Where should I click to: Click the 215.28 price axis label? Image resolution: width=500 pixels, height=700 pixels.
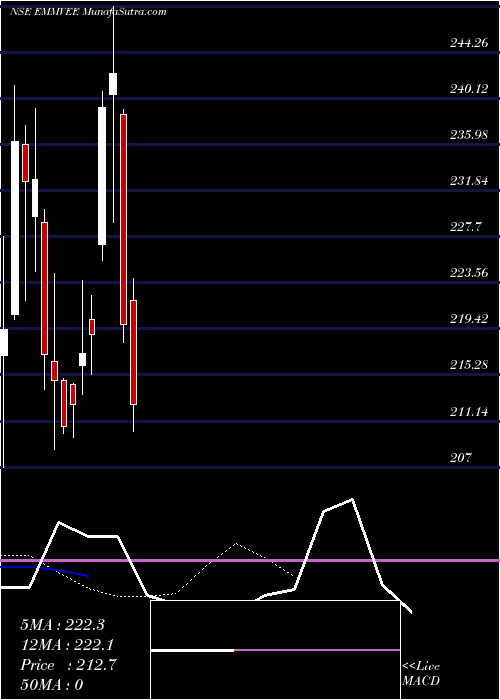(469, 365)
